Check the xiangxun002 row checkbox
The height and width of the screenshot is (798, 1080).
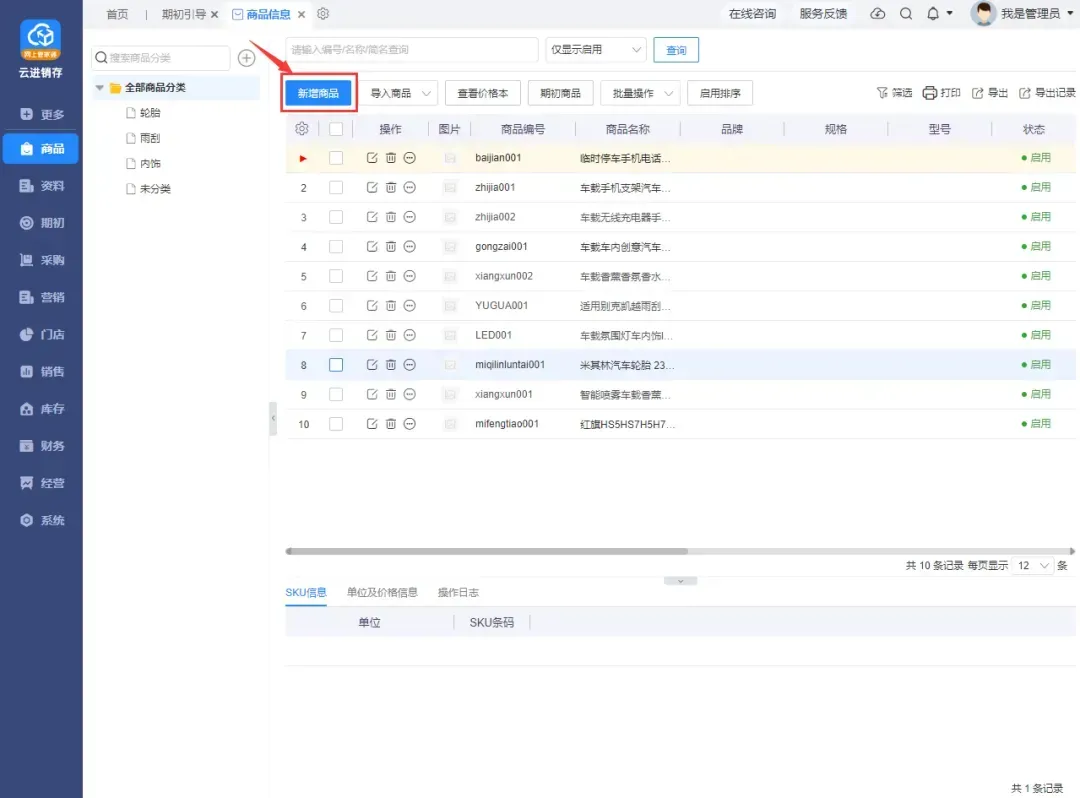click(x=336, y=276)
